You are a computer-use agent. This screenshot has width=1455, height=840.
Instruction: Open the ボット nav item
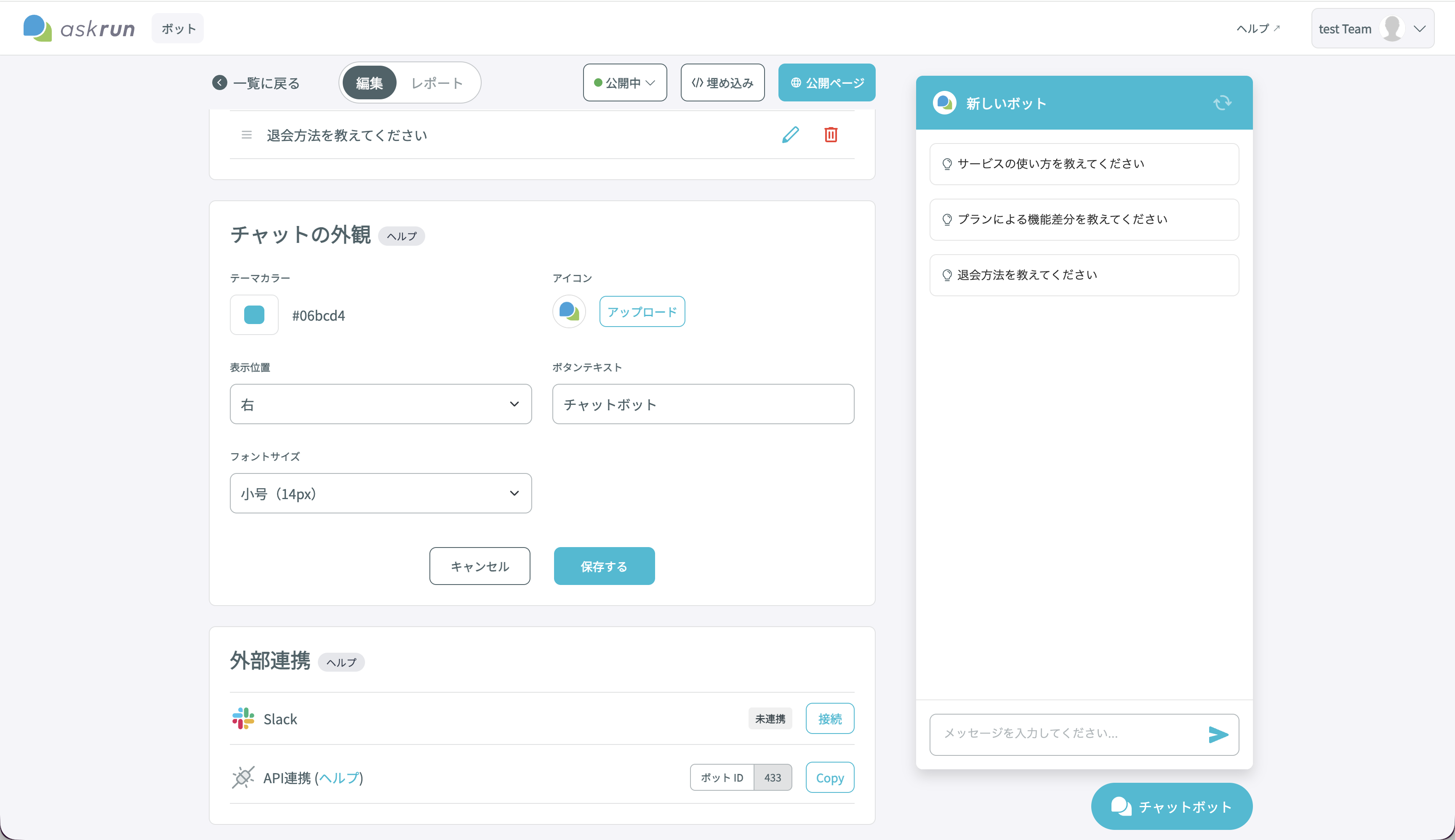(178, 28)
